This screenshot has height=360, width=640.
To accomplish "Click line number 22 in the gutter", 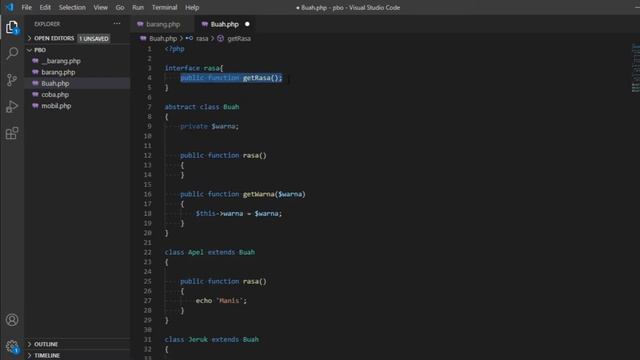I will 147,252.
